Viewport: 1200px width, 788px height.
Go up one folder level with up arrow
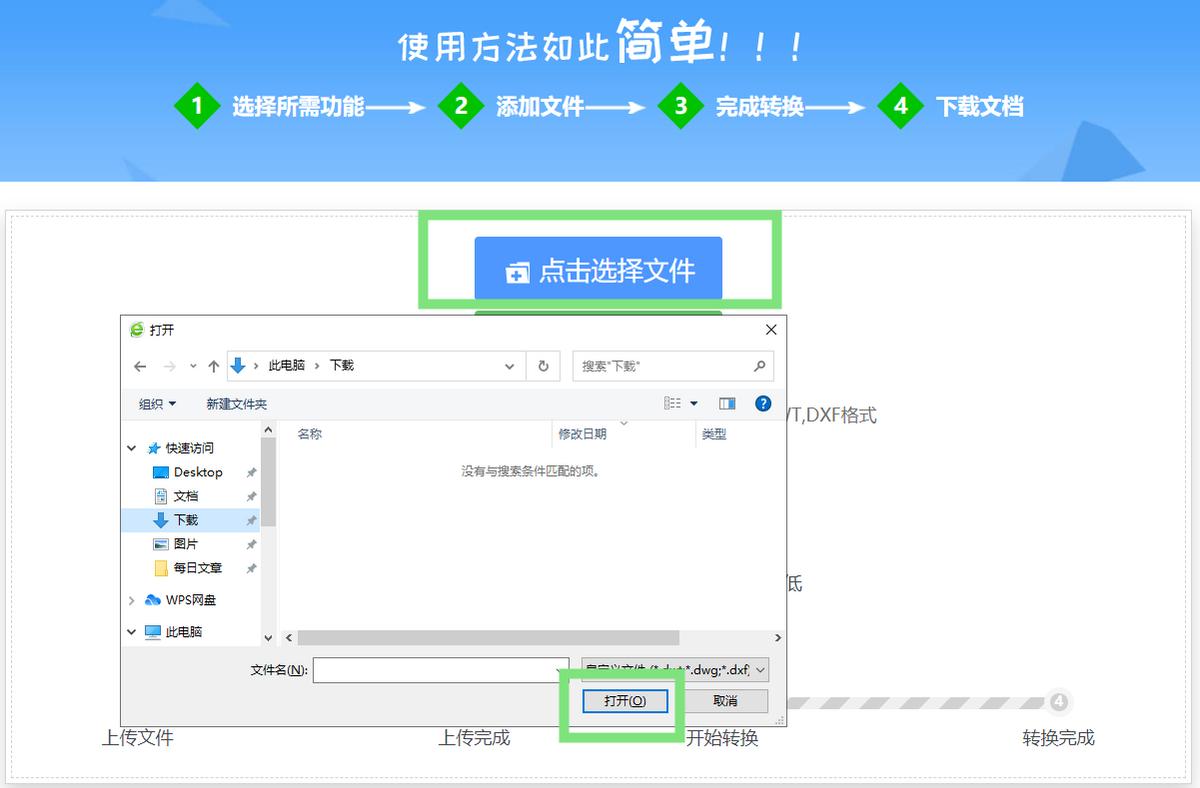point(213,366)
